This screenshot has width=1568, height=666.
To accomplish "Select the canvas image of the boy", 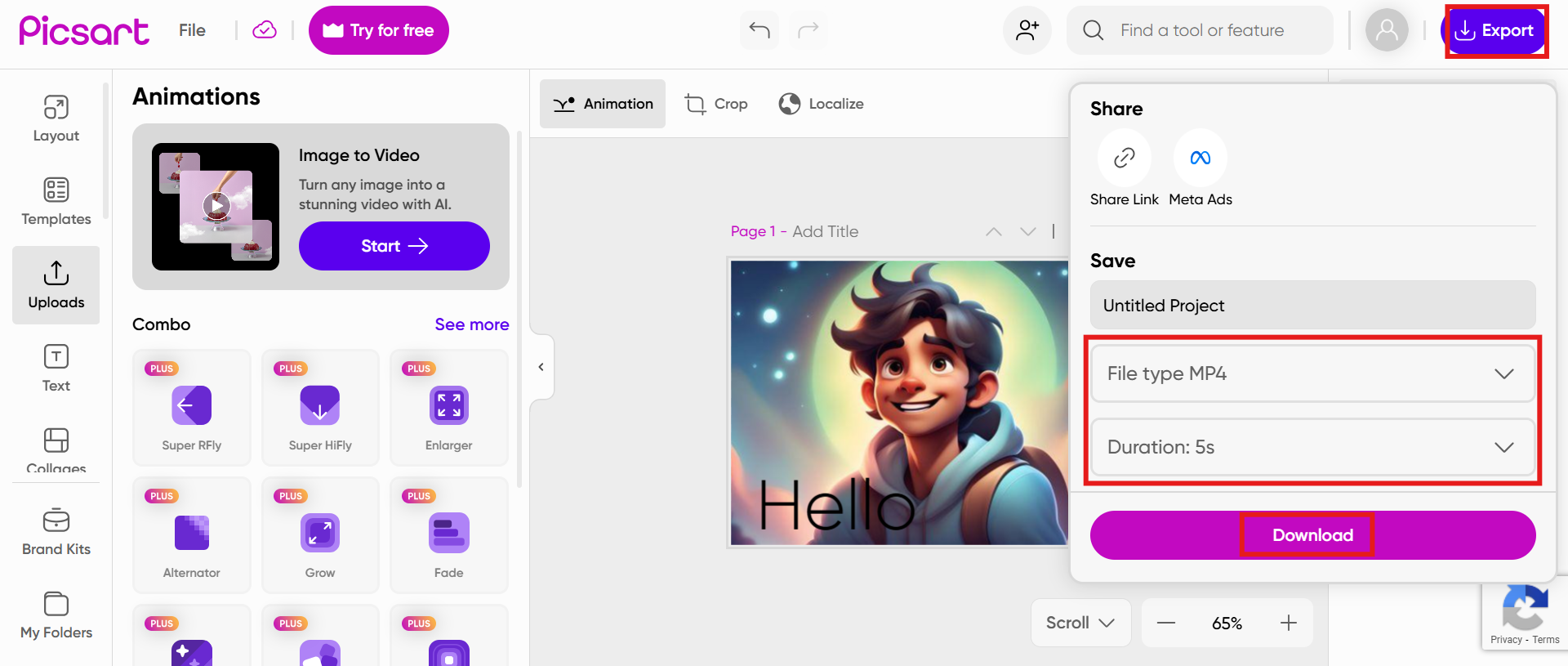I will [899, 402].
